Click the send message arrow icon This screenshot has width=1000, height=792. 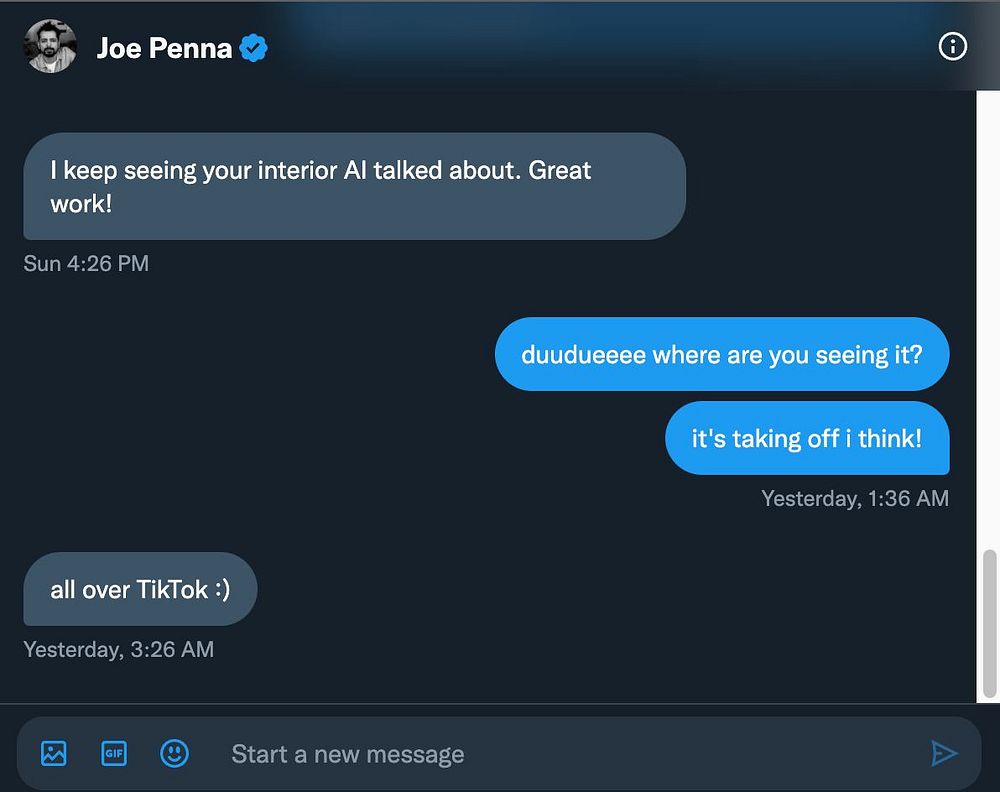[944, 753]
